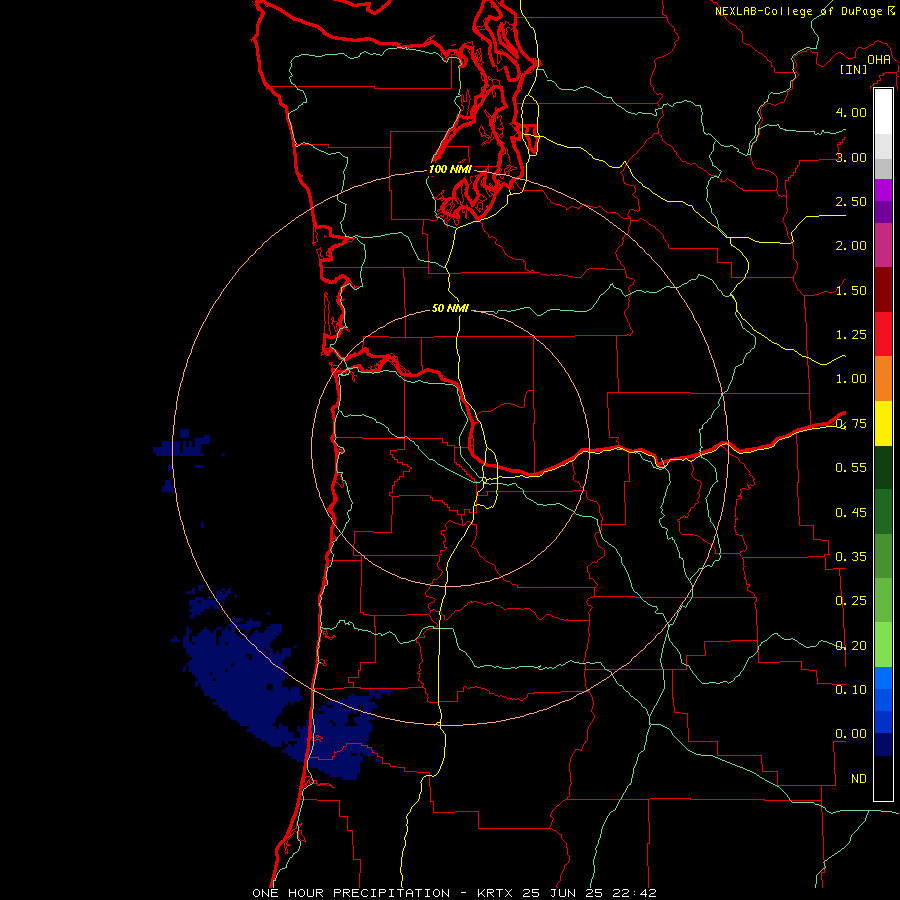The width and height of the screenshot is (900, 900).
Task: Click the 0.55 legend value
Action: tap(851, 468)
